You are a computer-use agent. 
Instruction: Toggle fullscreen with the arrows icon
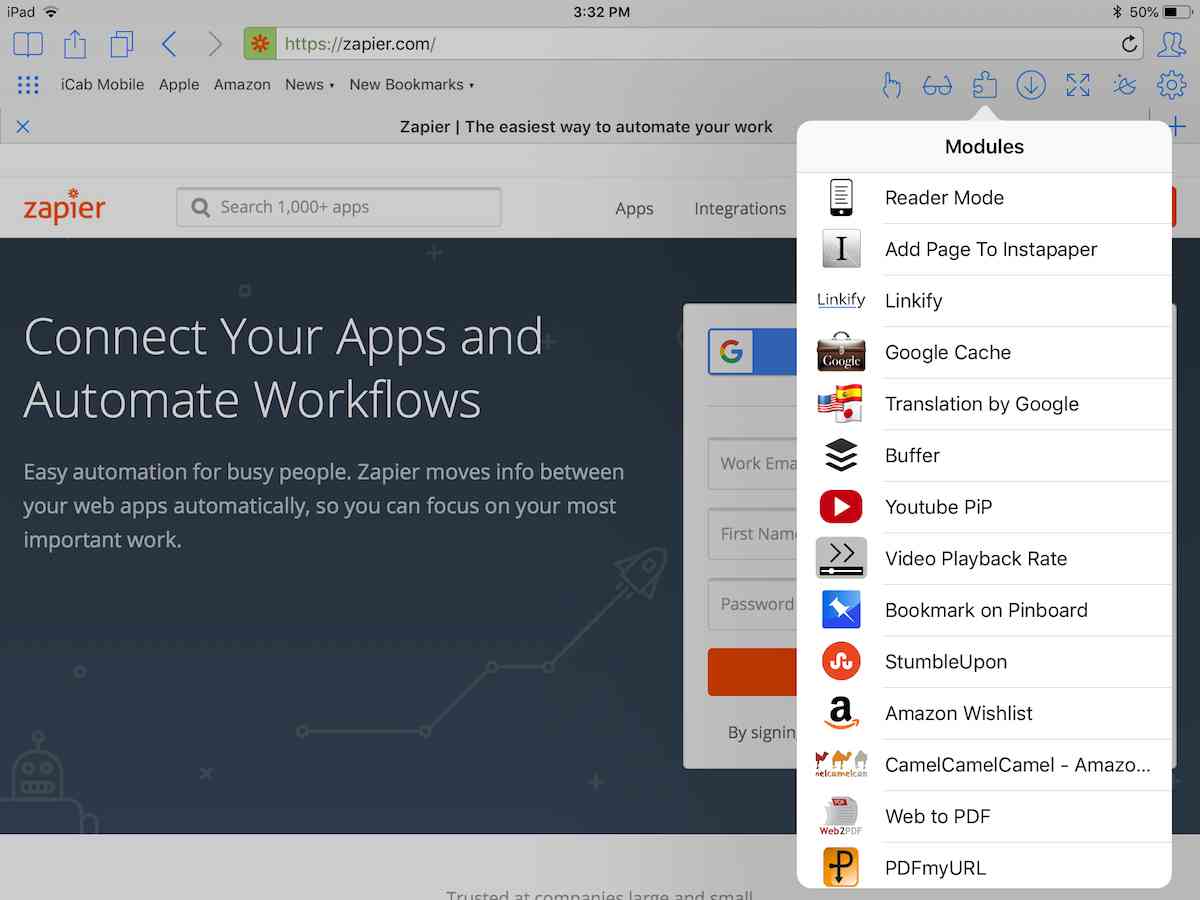[1078, 85]
